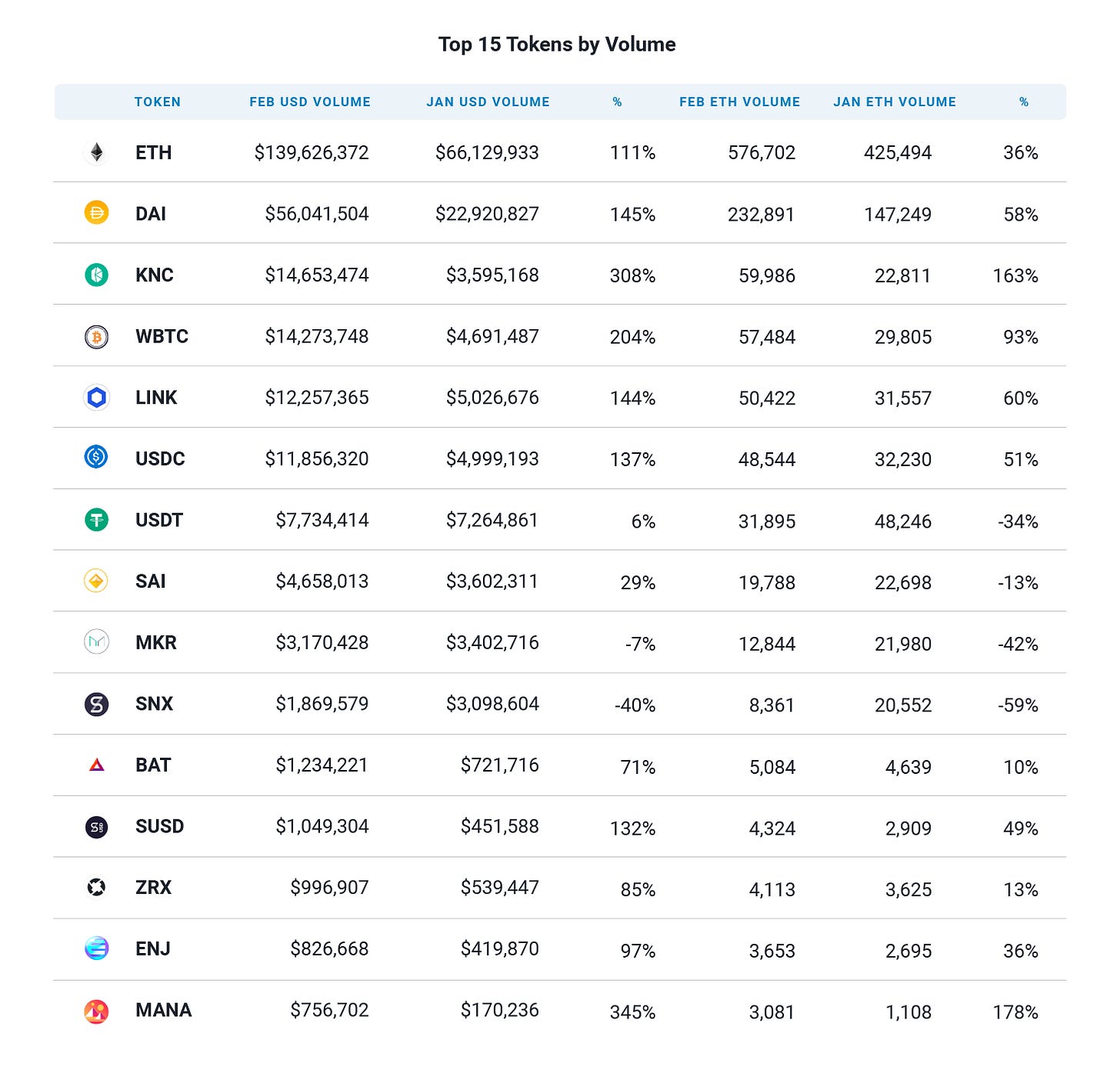Viewport: 1120px width, 1070px height.
Task: Select the striped ENJ token icon
Action: [x=96, y=948]
